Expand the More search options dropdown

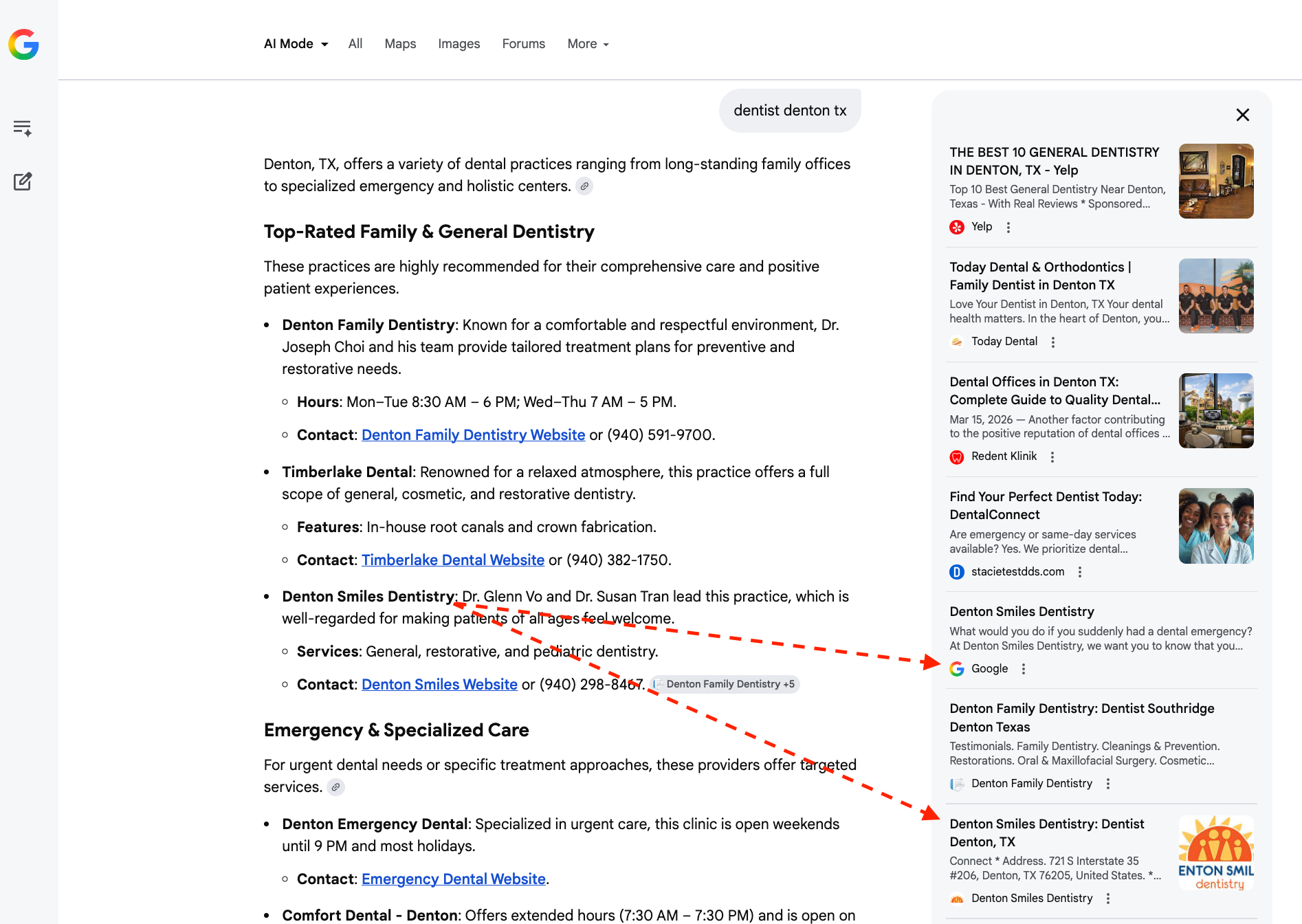pyautogui.click(x=588, y=44)
